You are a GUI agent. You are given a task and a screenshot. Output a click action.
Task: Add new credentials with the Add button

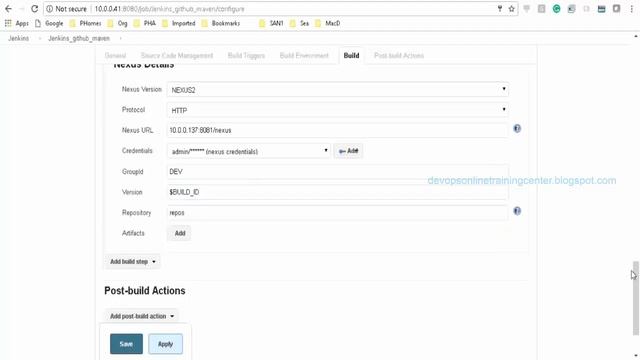pyautogui.click(x=348, y=151)
